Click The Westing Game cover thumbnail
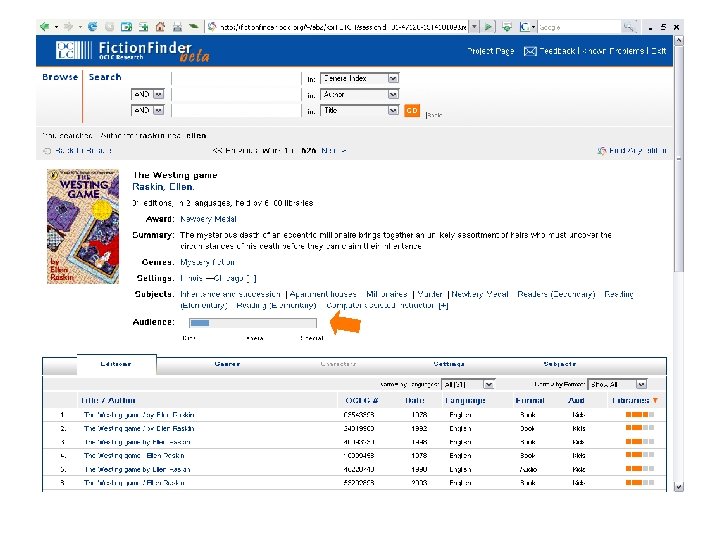This screenshot has height=540, width=720. [x=83, y=226]
